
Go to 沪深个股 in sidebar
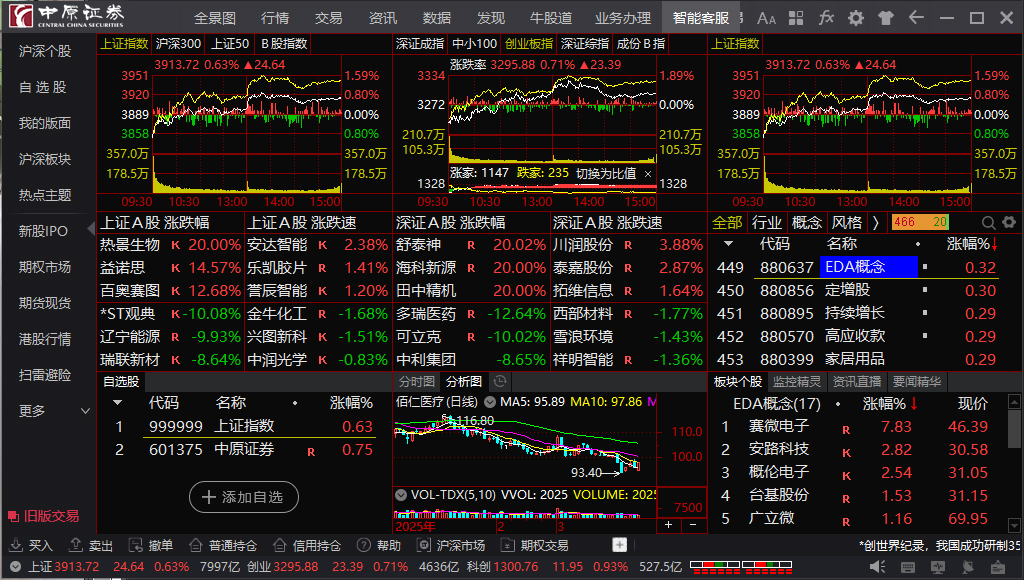[x=45, y=51]
